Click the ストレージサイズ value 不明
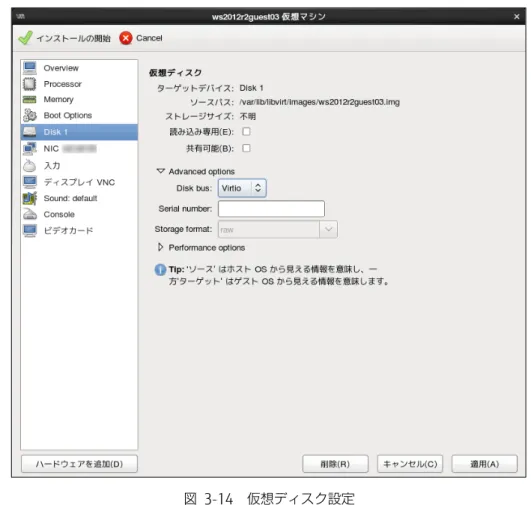 [x=248, y=117]
